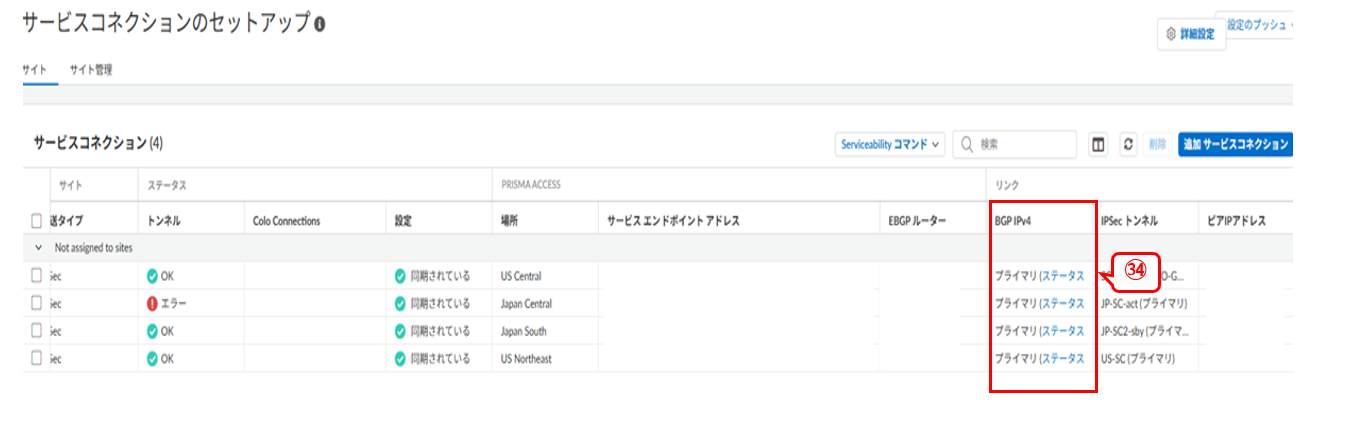
Task: Switch to the サイト管理 tab
Action: [x=90, y=70]
